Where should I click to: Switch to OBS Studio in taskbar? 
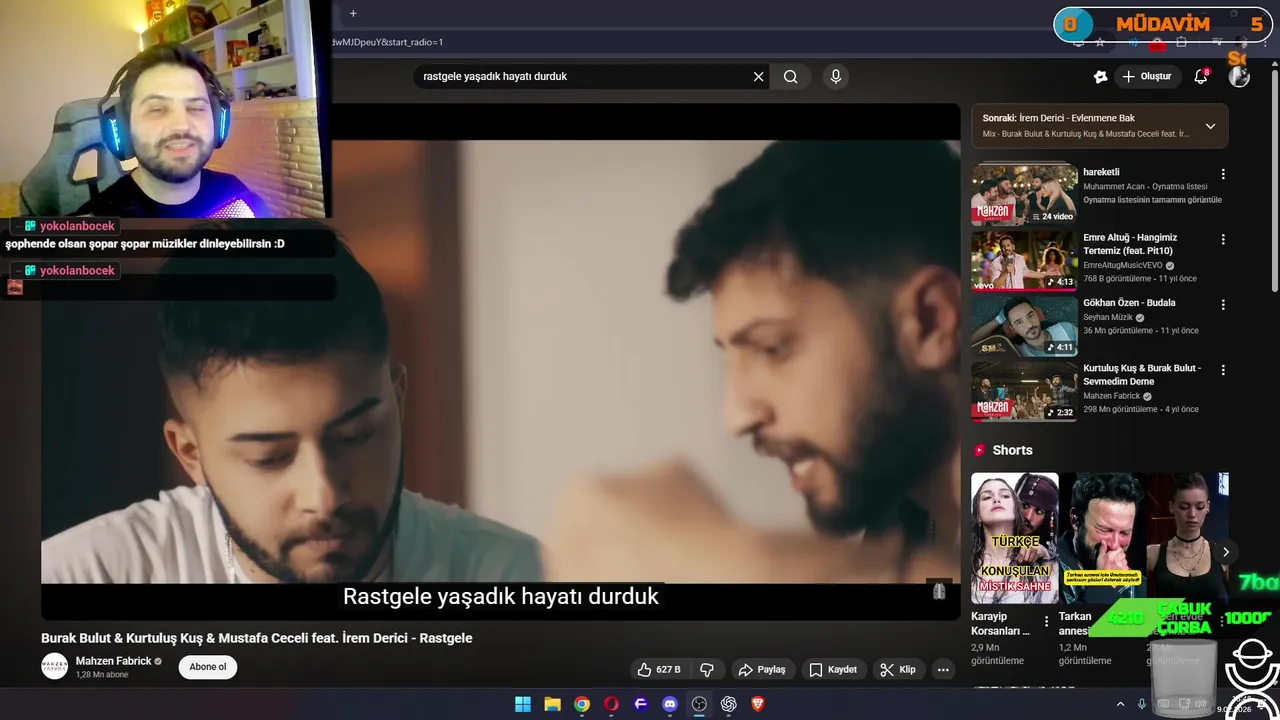(699, 704)
